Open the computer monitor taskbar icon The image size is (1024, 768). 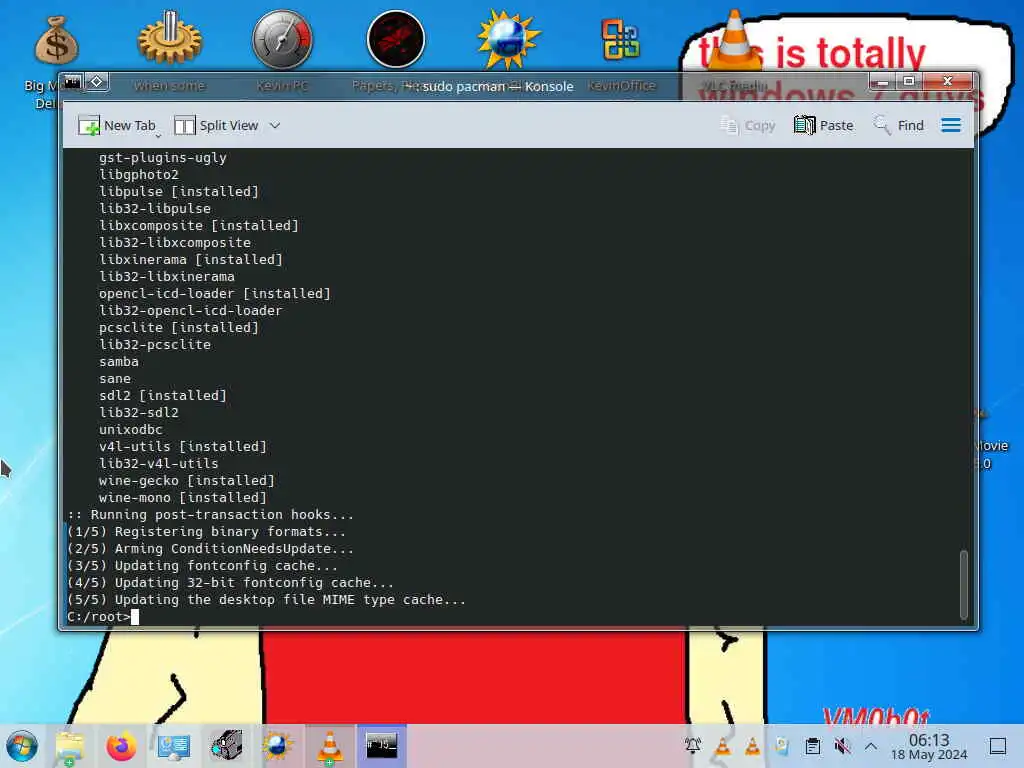174,746
